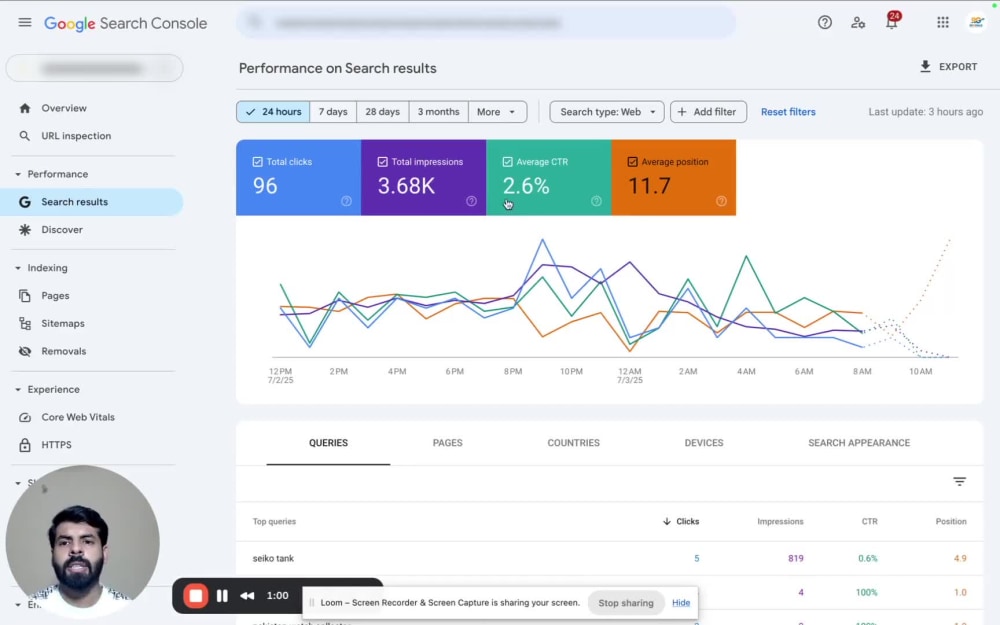Click the Hide link in sharing bar
Image resolution: width=1000 pixels, height=625 pixels.
pos(681,603)
